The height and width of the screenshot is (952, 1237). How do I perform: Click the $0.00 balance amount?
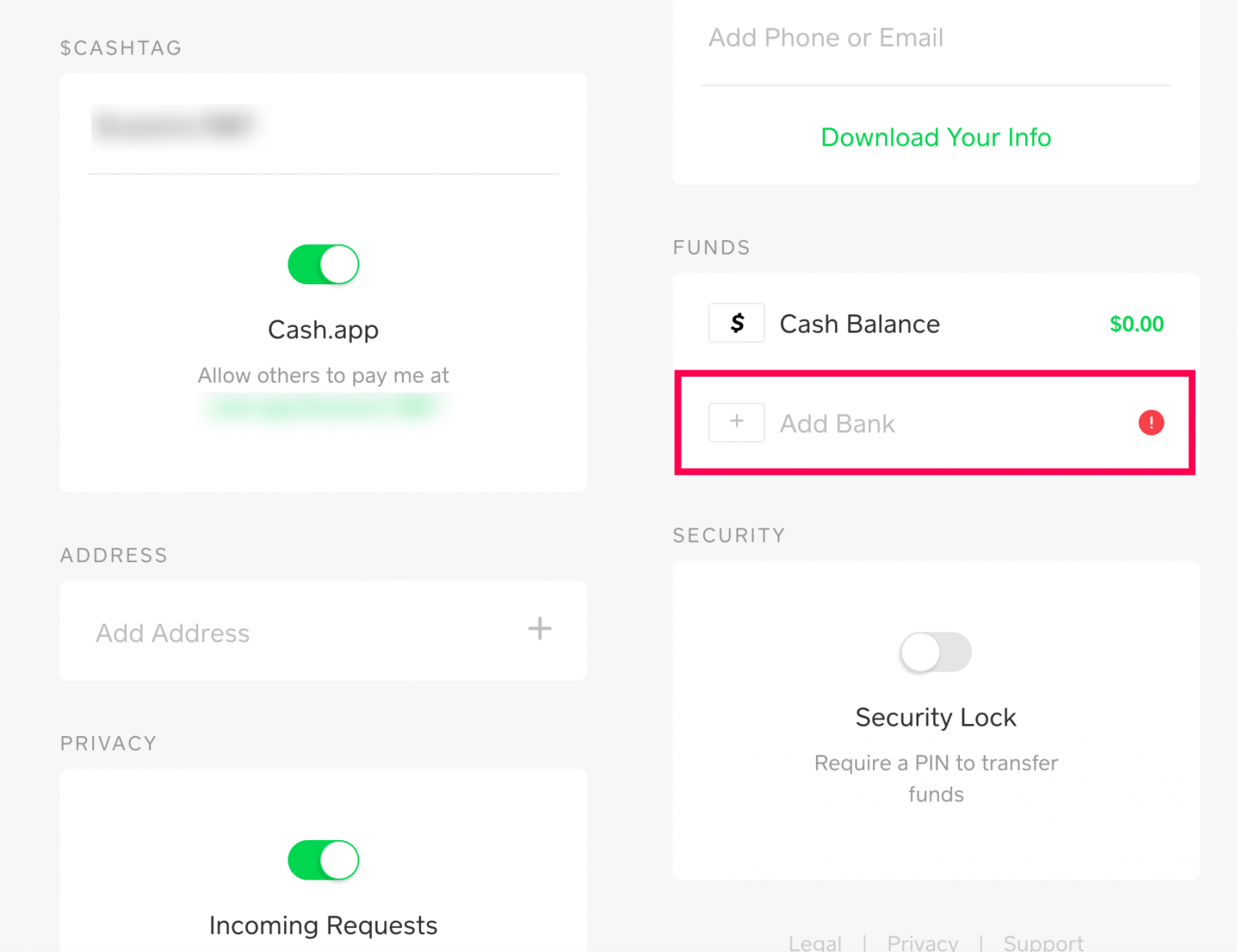1136,324
